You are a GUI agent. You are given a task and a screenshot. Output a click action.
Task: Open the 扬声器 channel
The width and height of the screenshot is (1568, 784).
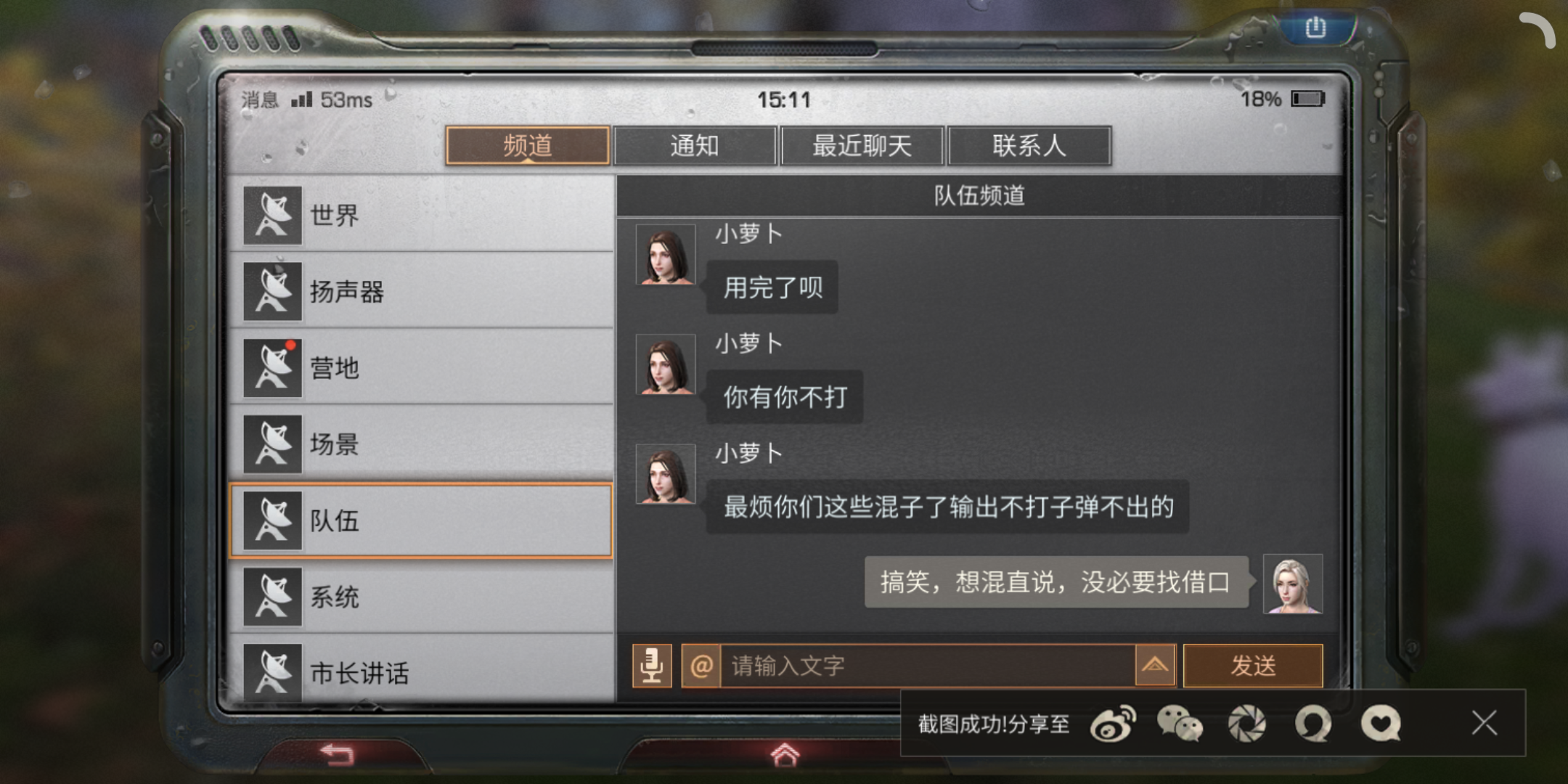421,291
